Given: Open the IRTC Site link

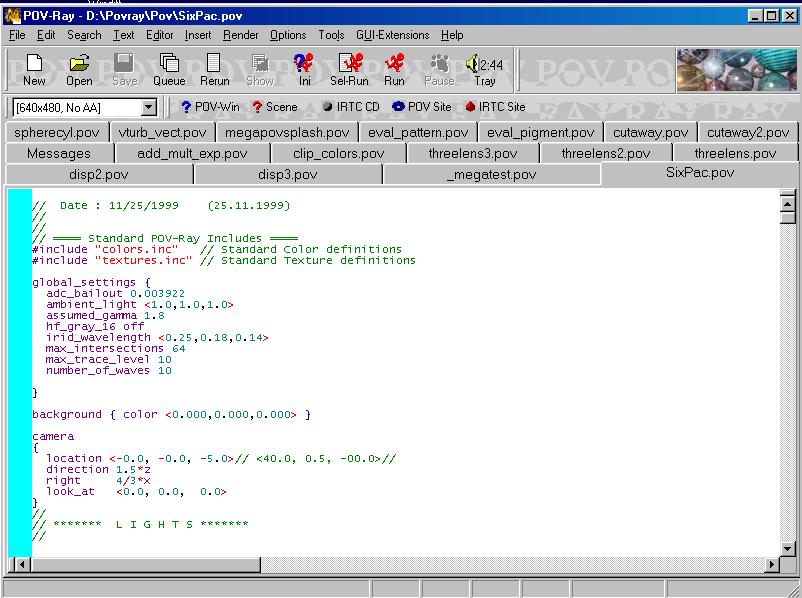Looking at the screenshot, I should pos(495,107).
